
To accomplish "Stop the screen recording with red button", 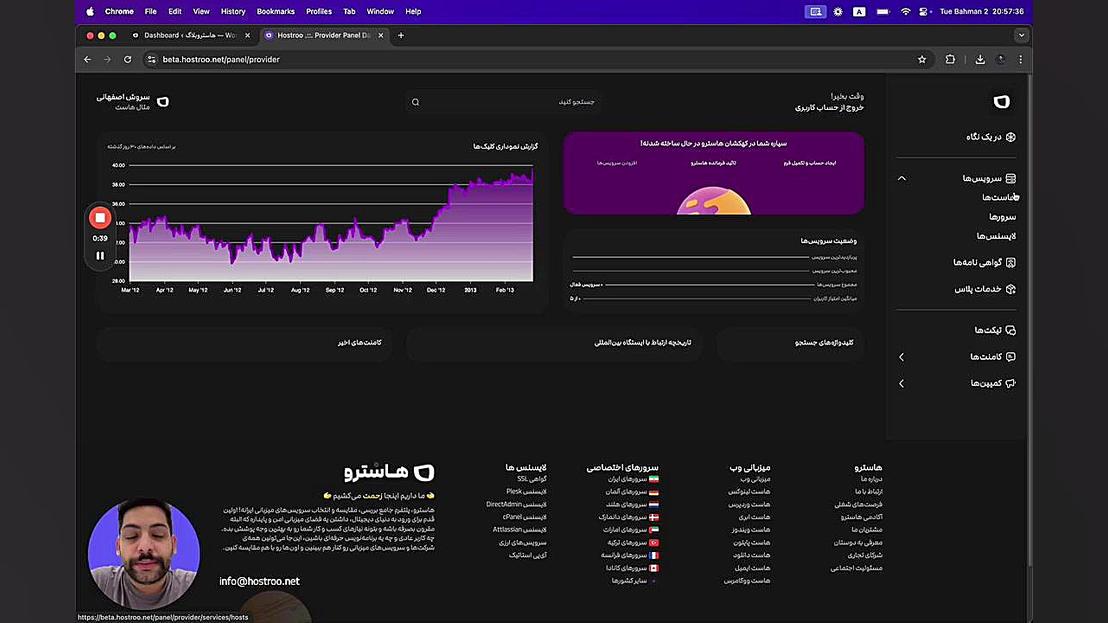I will tap(100, 218).
